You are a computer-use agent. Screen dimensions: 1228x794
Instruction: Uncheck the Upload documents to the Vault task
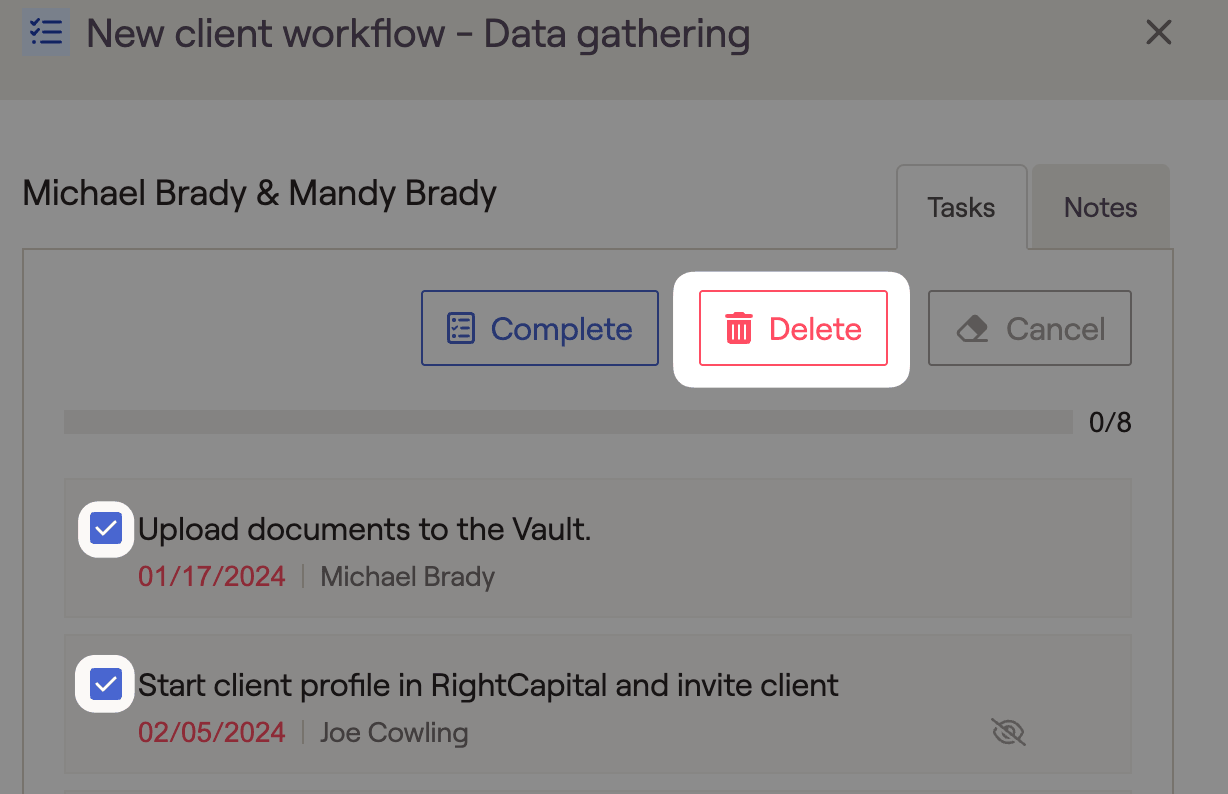click(x=106, y=529)
